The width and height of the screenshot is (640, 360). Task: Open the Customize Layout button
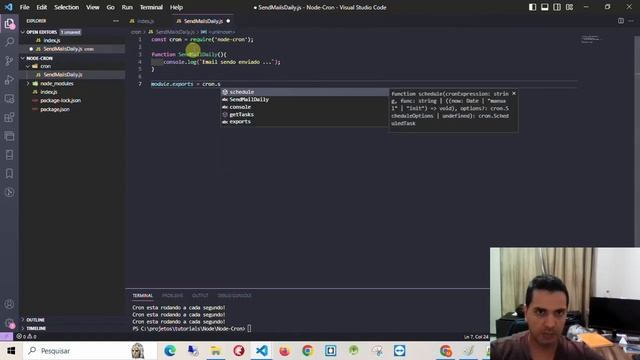(x=569, y=7)
